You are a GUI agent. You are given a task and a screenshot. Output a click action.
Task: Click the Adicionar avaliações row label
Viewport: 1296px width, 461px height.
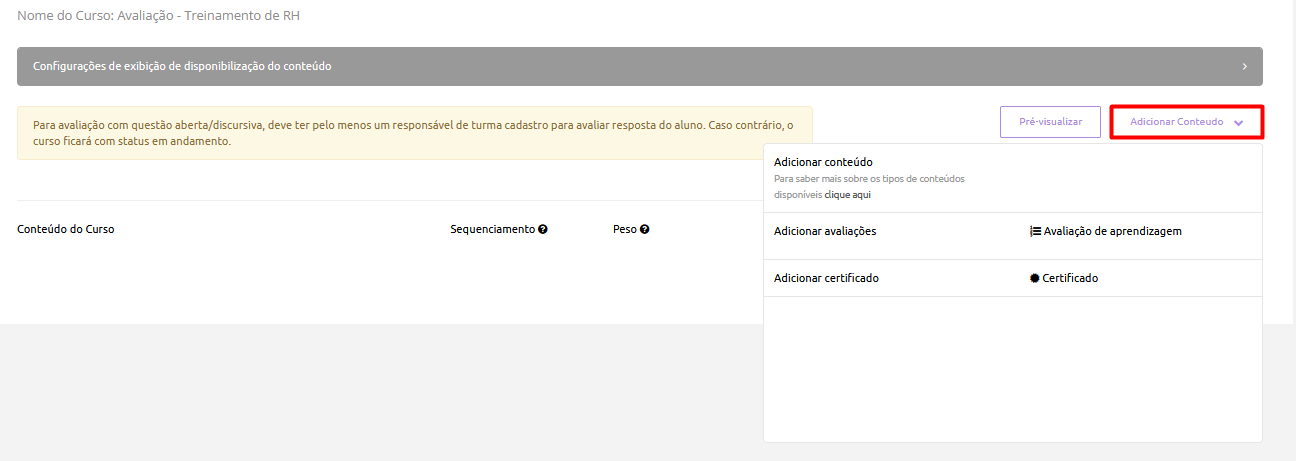(x=825, y=231)
